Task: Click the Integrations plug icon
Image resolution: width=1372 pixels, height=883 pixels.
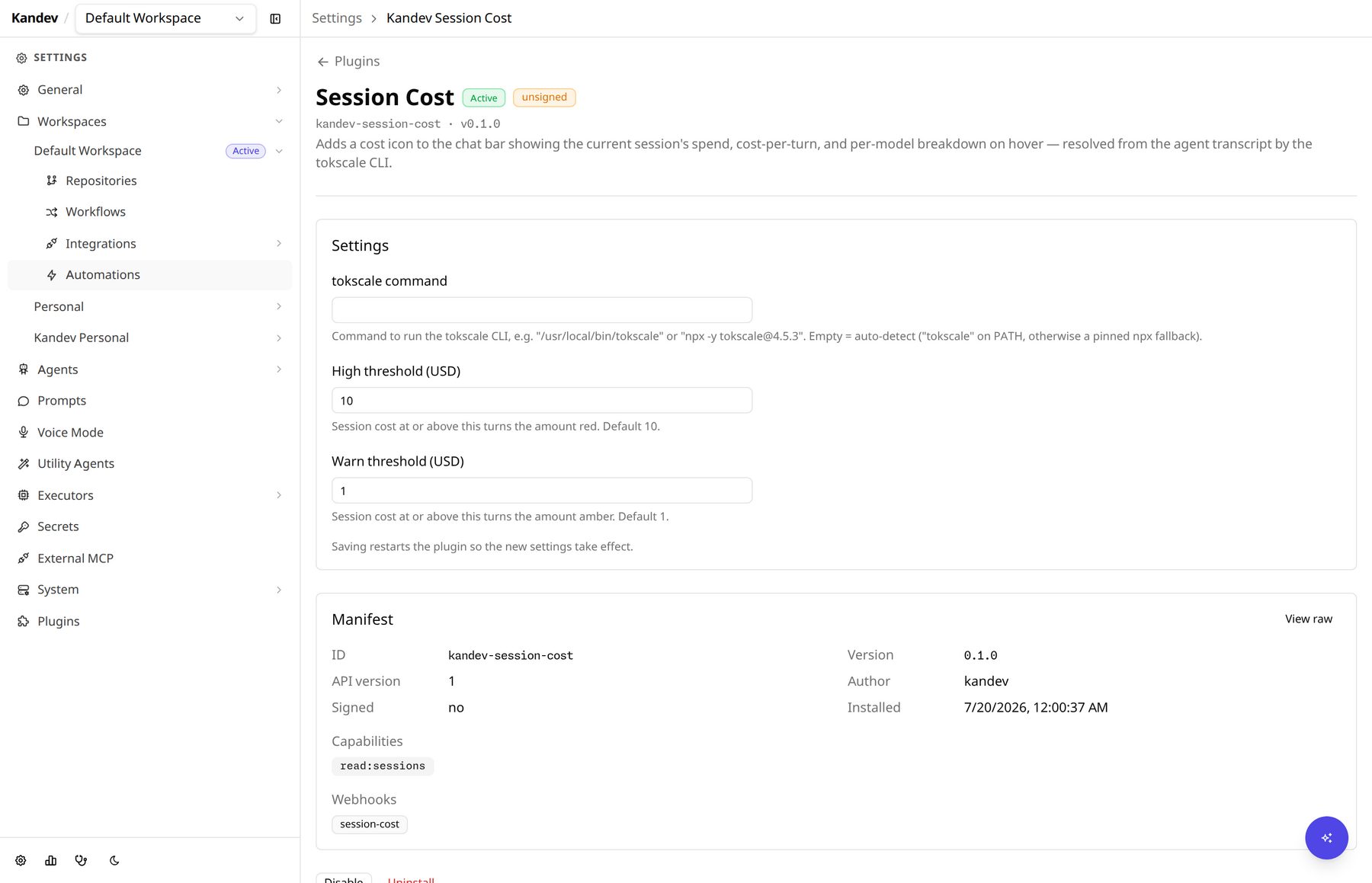Action: click(x=52, y=244)
